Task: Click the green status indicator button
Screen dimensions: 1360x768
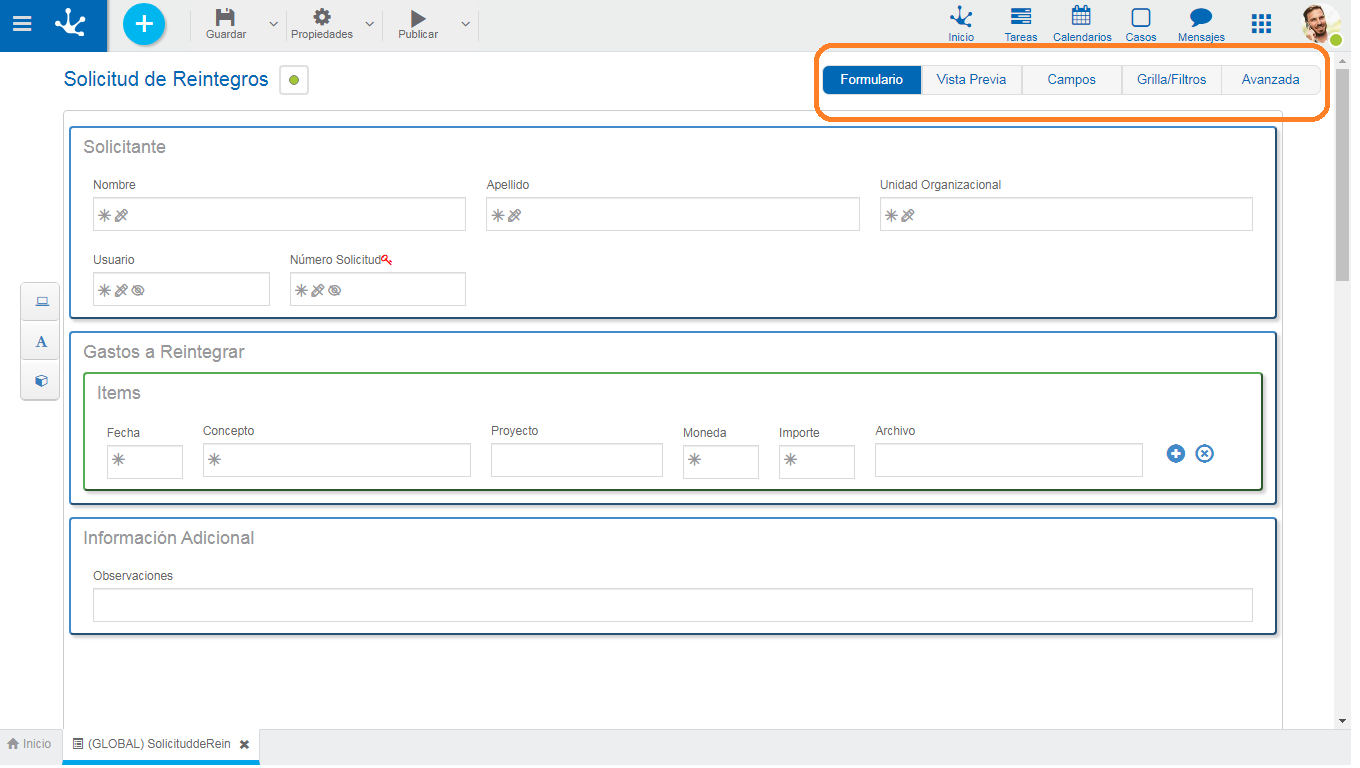Action: point(294,80)
